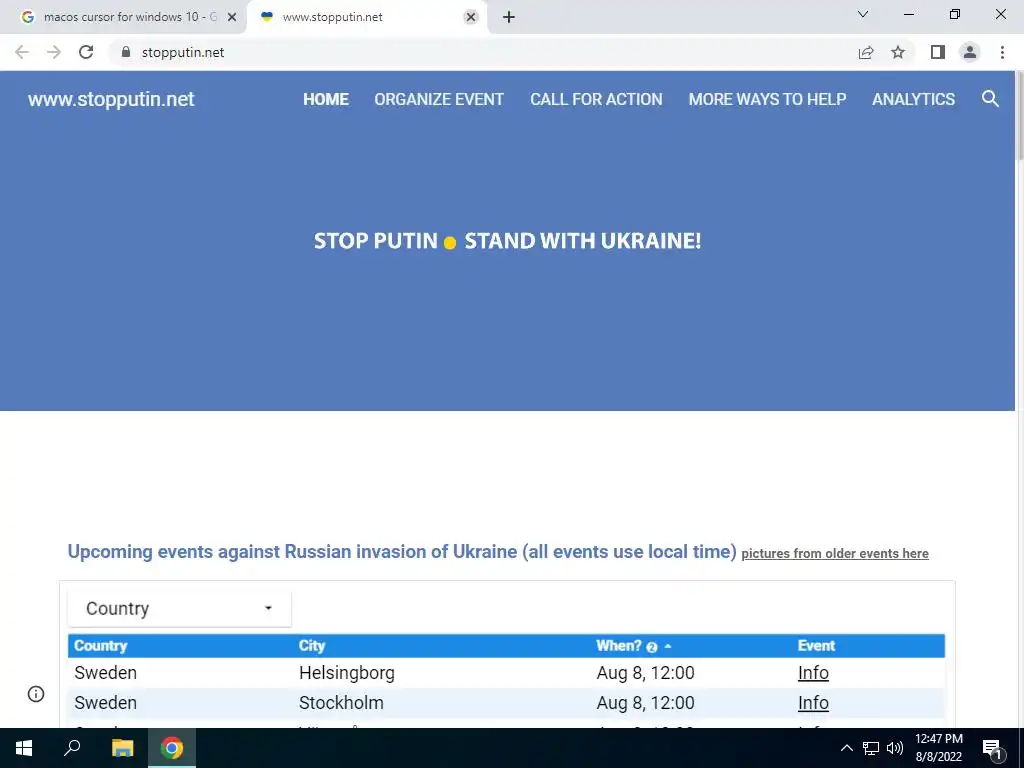1024x768 pixels.
Task: Open File Explorer from taskbar
Action: click(122, 748)
